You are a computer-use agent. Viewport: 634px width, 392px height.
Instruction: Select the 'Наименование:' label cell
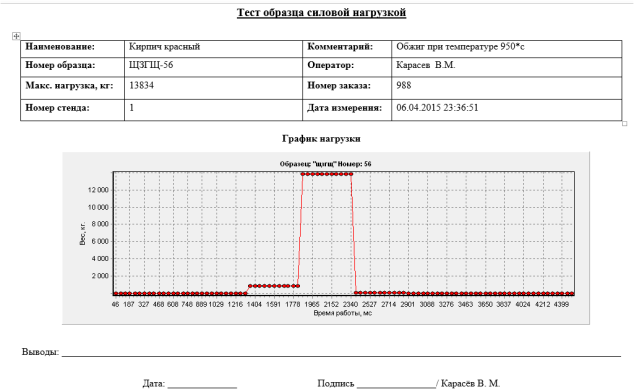coord(72,49)
